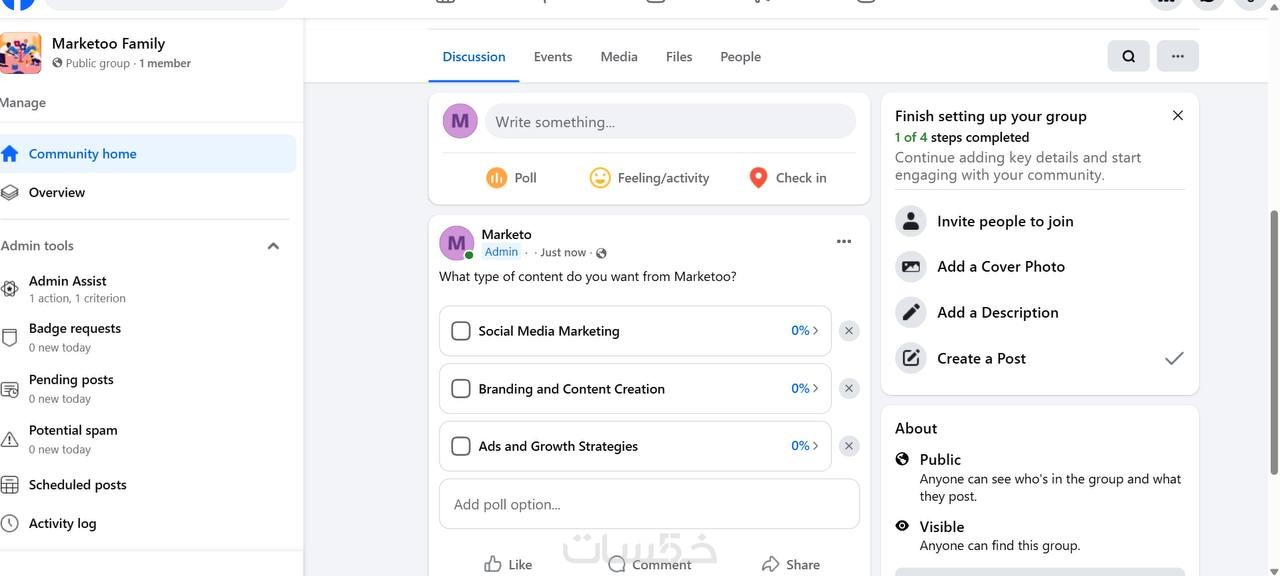The height and width of the screenshot is (576, 1280).
Task: Collapse the Admin tools section
Action: click(273, 246)
